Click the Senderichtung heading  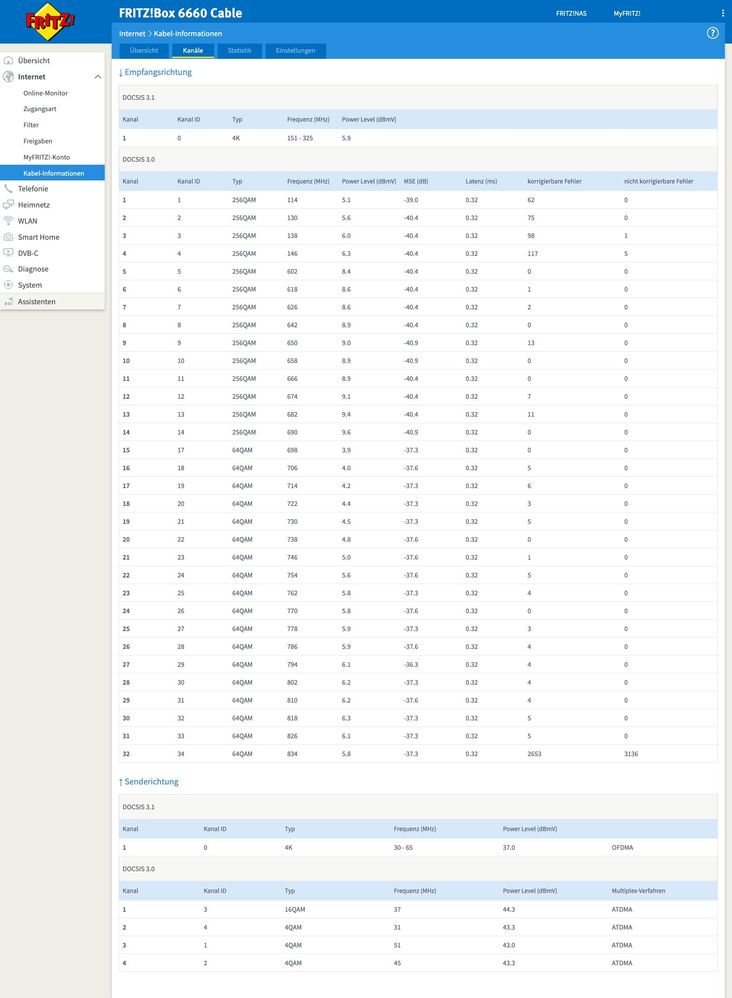[149, 782]
